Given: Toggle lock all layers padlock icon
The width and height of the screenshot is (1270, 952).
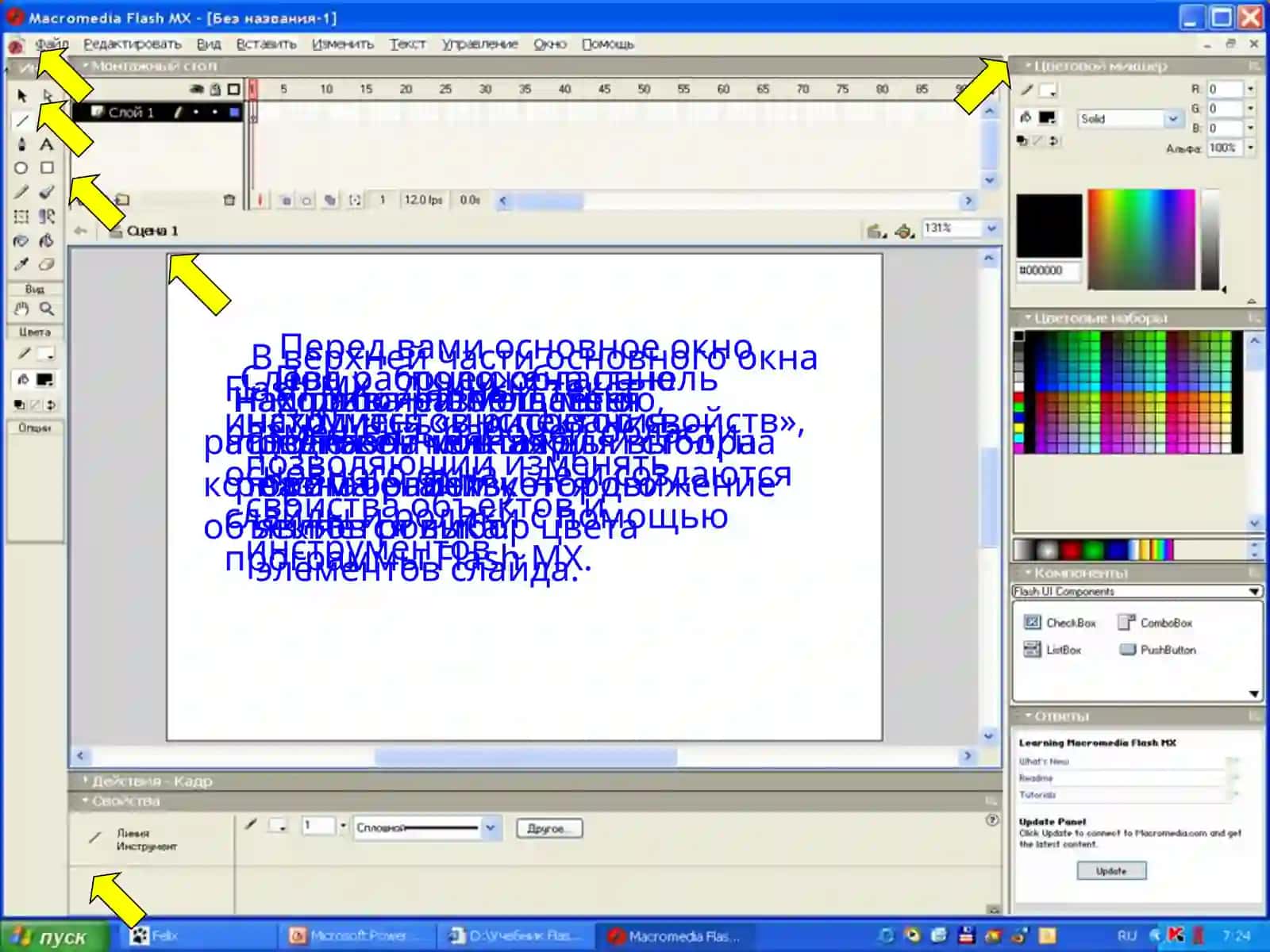Looking at the screenshot, I should pos(215,90).
